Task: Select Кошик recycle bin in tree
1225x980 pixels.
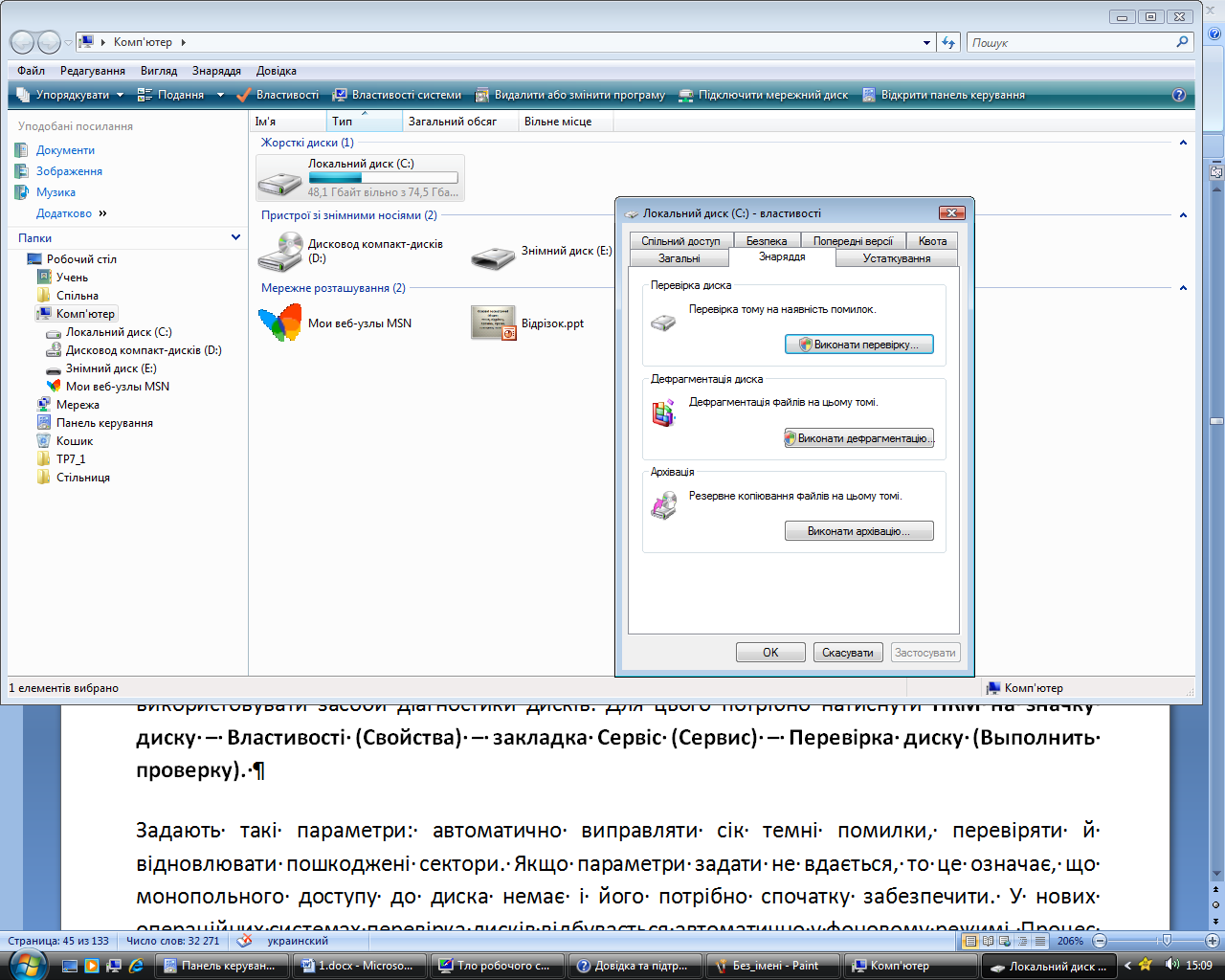Action: [75, 441]
